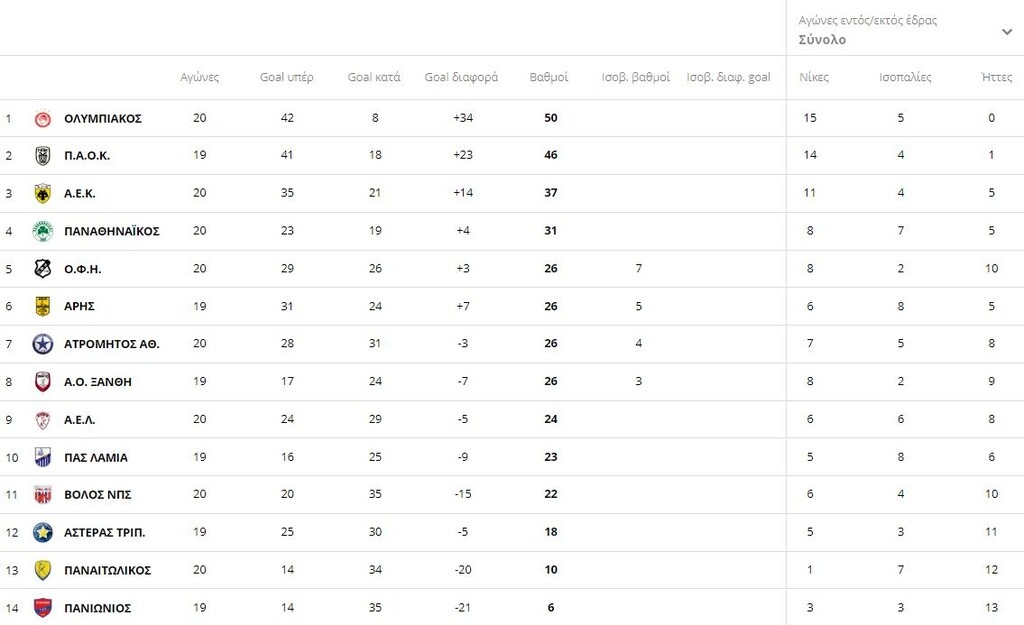The height and width of the screenshot is (625, 1024).
Task: Click the P.A.O.K. team crest icon
Action: click(42, 156)
